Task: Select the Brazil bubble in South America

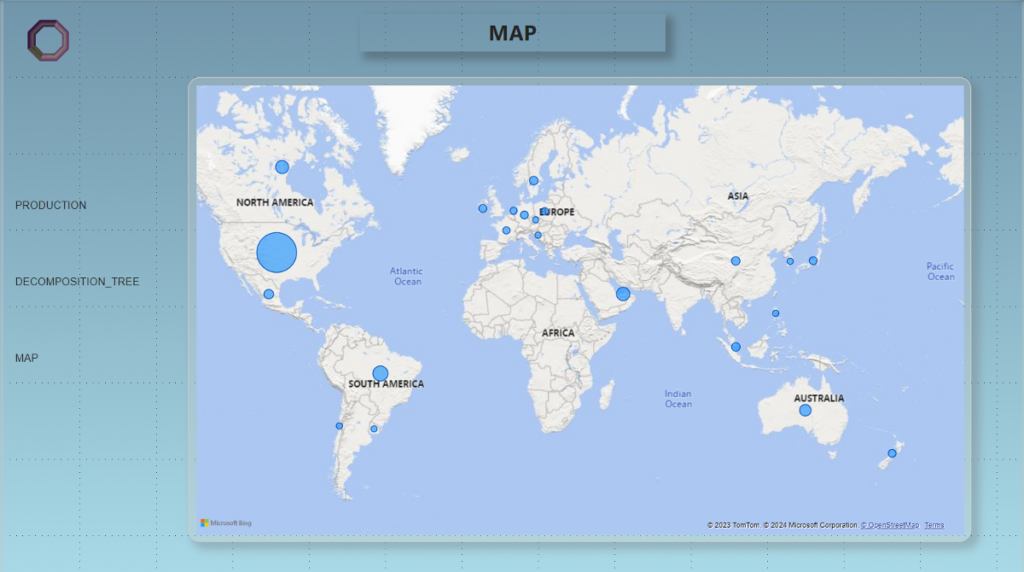Action: tap(380, 373)
